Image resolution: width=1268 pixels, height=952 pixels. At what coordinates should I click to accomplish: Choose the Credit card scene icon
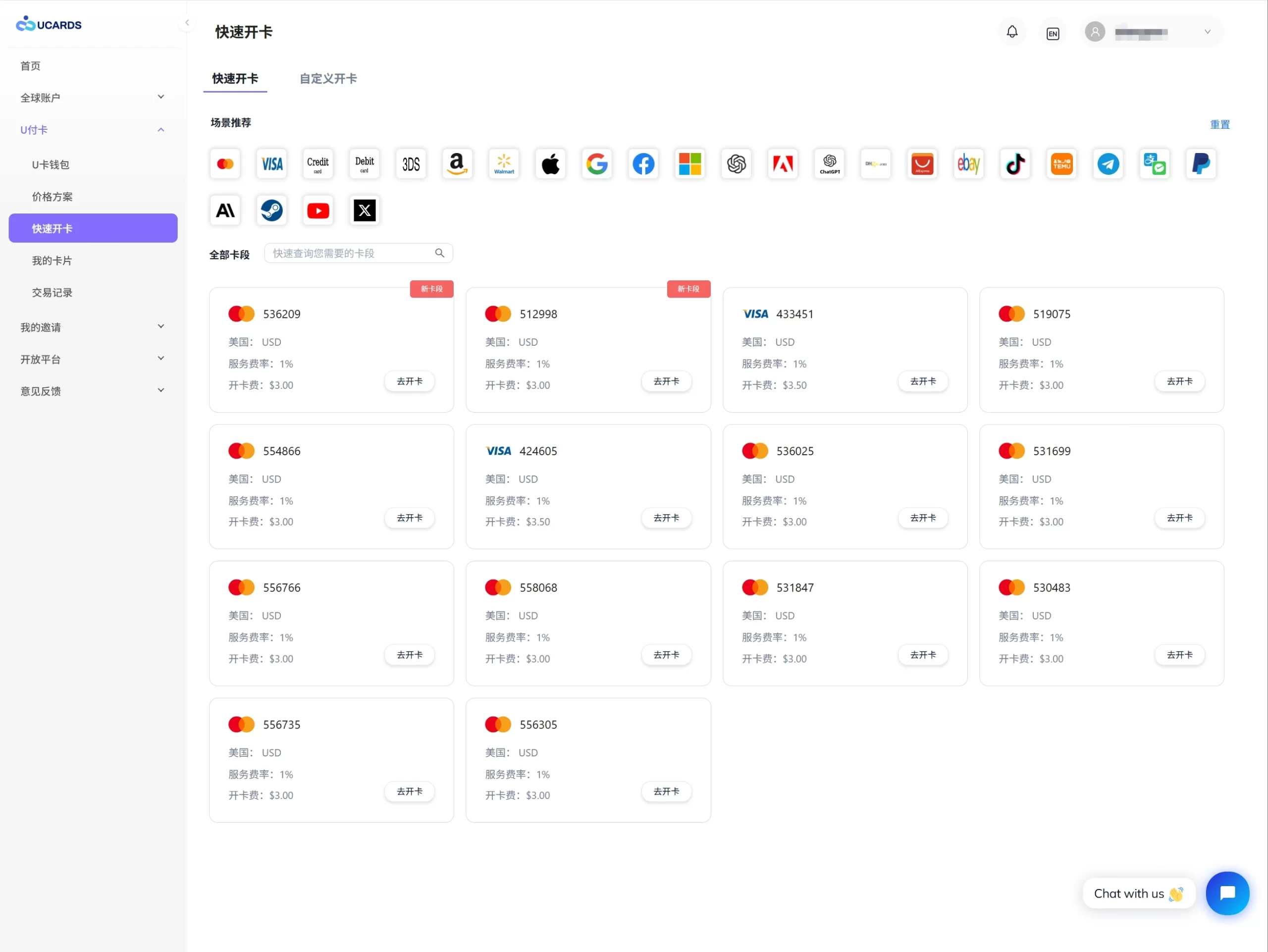point(318,164)
